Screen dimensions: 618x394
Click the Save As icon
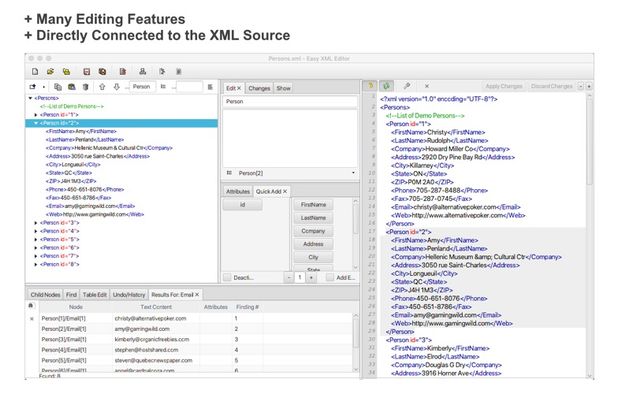(102, 72)
